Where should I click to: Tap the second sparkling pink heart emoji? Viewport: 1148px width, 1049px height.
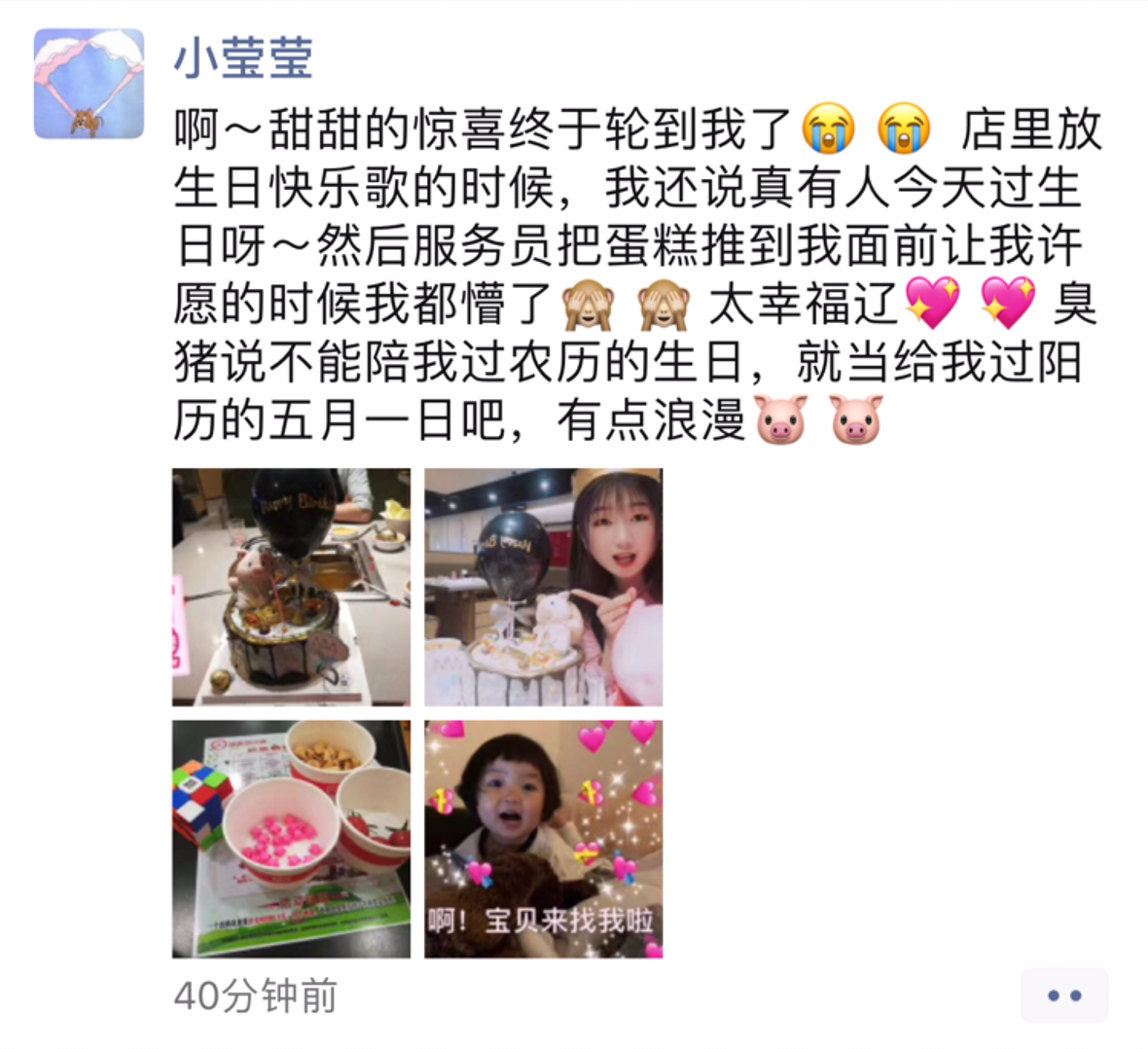[x=1008, y=303]
